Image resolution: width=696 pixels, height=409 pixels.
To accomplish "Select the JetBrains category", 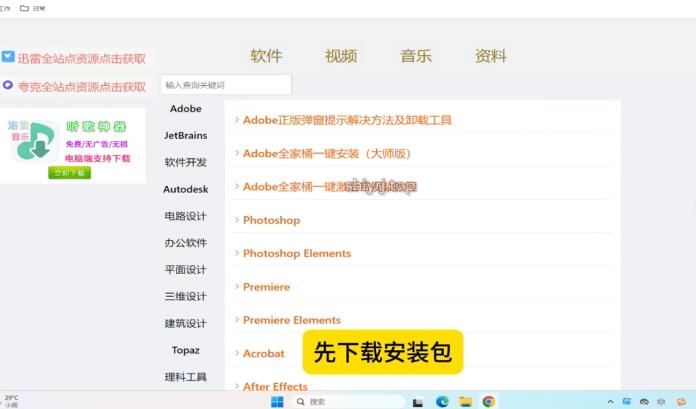I will point(186,135).
